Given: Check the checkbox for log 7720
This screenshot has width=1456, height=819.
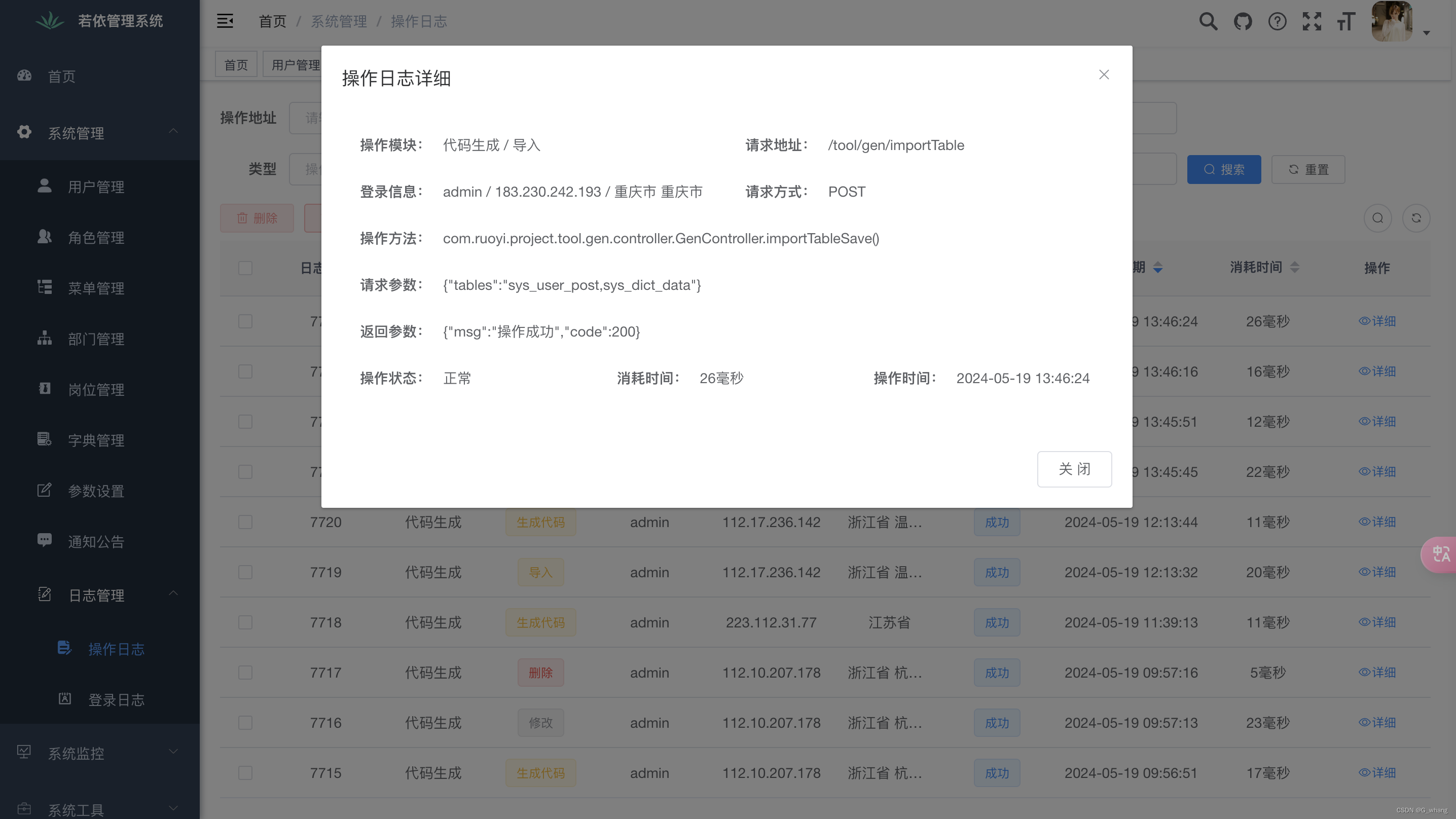Looking at the screenshot, I should coord(245,522).
